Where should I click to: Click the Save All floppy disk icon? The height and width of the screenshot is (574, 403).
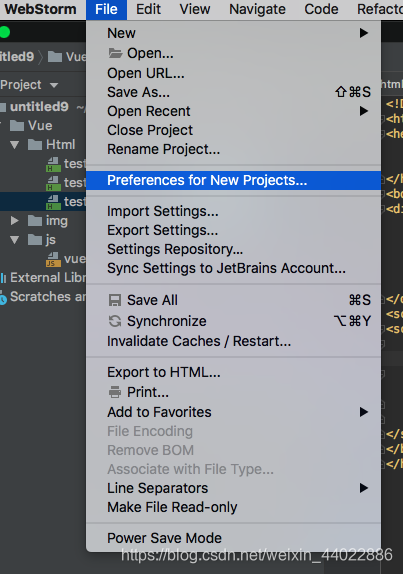(x=115, y=300)
